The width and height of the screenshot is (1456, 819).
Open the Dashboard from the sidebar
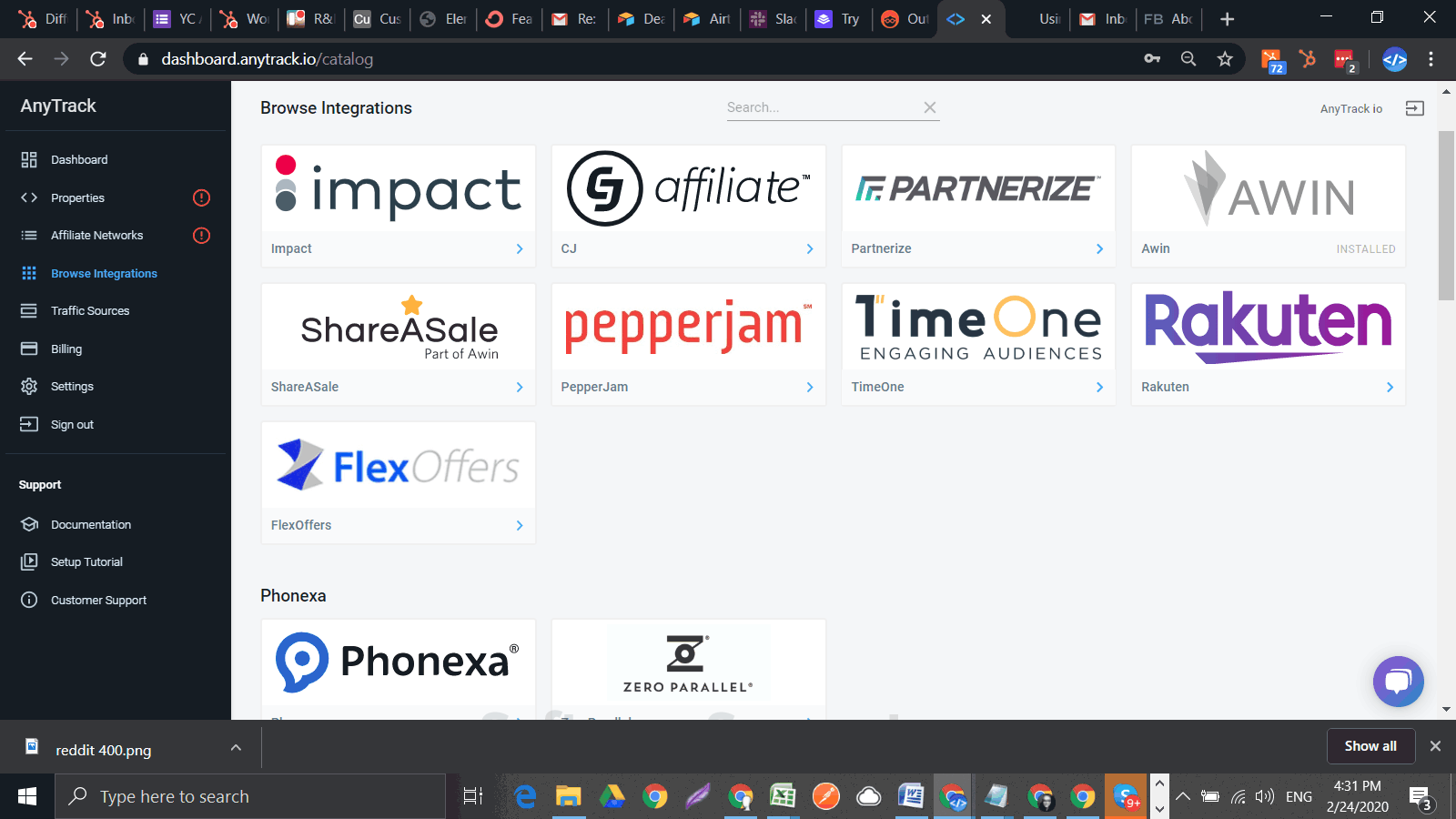coord(79,159)
